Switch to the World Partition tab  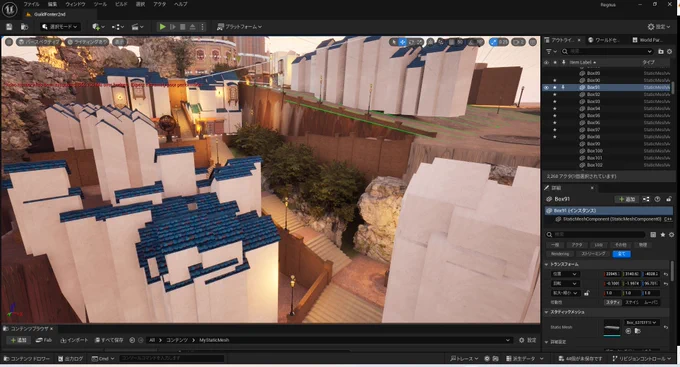[x=647, y=40]
